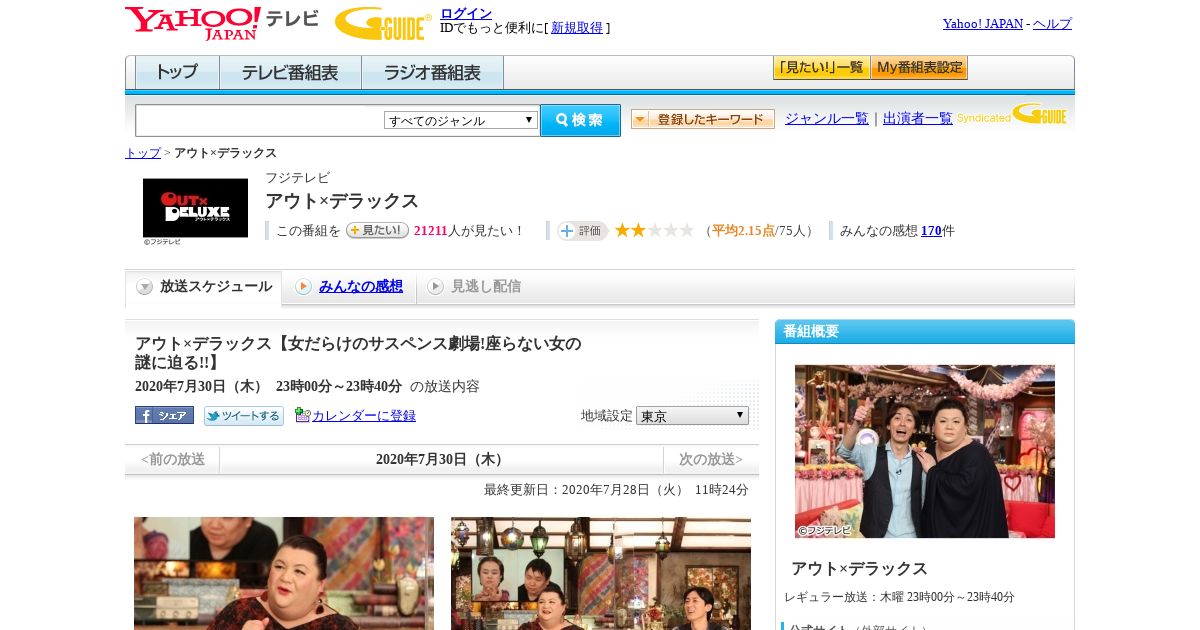Open the 「見たい!」一覧 button

pos(821,68)
